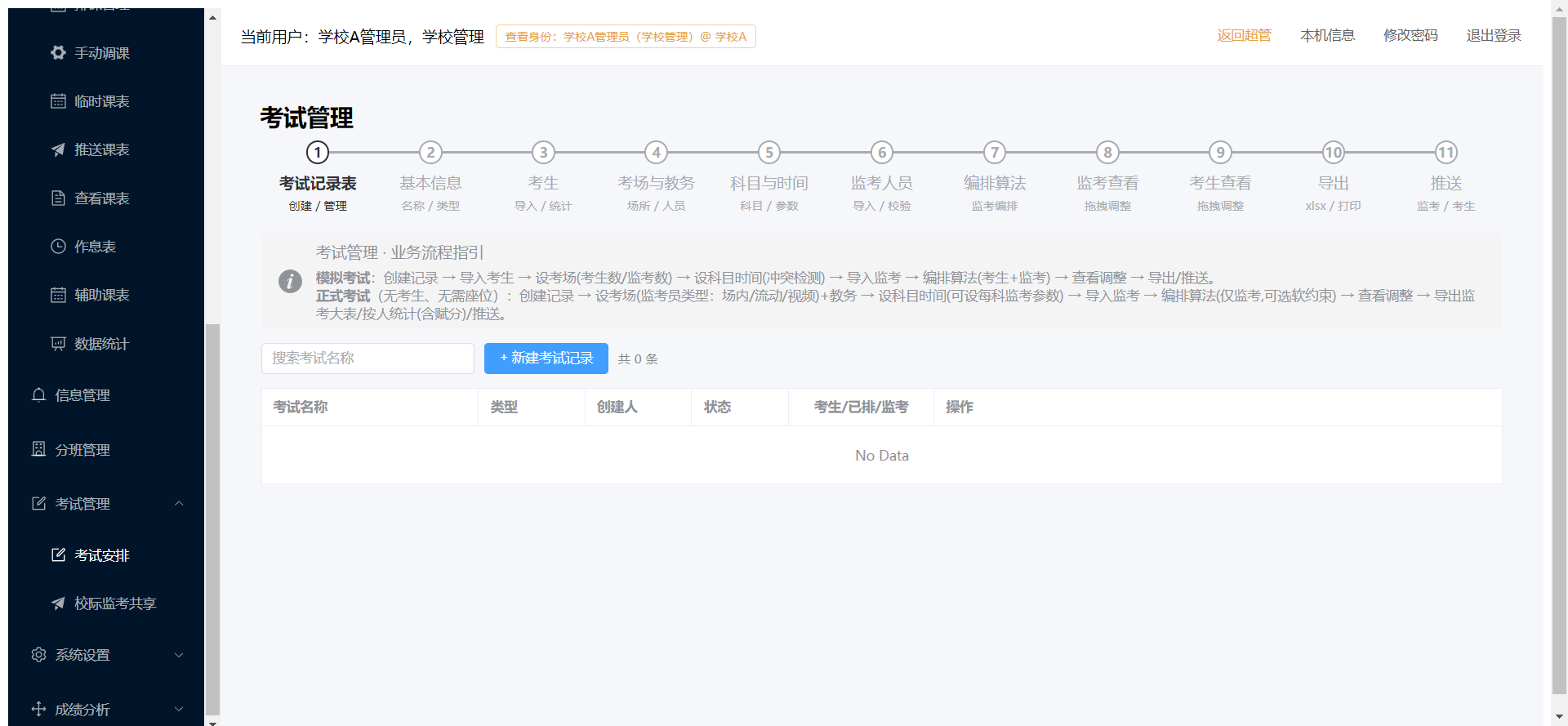Image resolution: width=1568 pixels, height=726 pixels.
Task: Click the chart board icon beside 数据统计
Action: pyautogui.click(x=58, y=344)
